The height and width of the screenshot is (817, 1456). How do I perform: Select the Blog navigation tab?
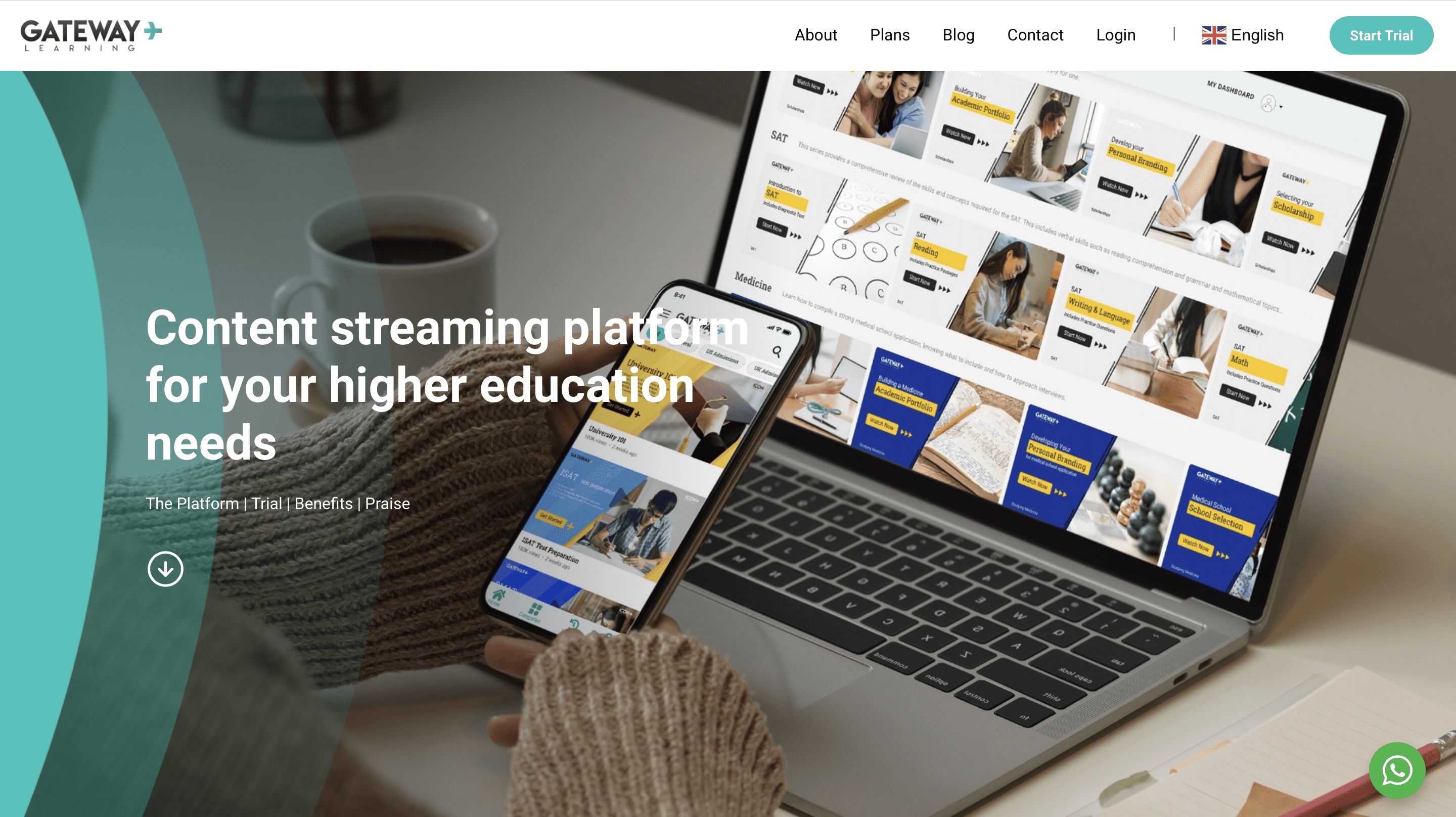[x=958, y=35]
